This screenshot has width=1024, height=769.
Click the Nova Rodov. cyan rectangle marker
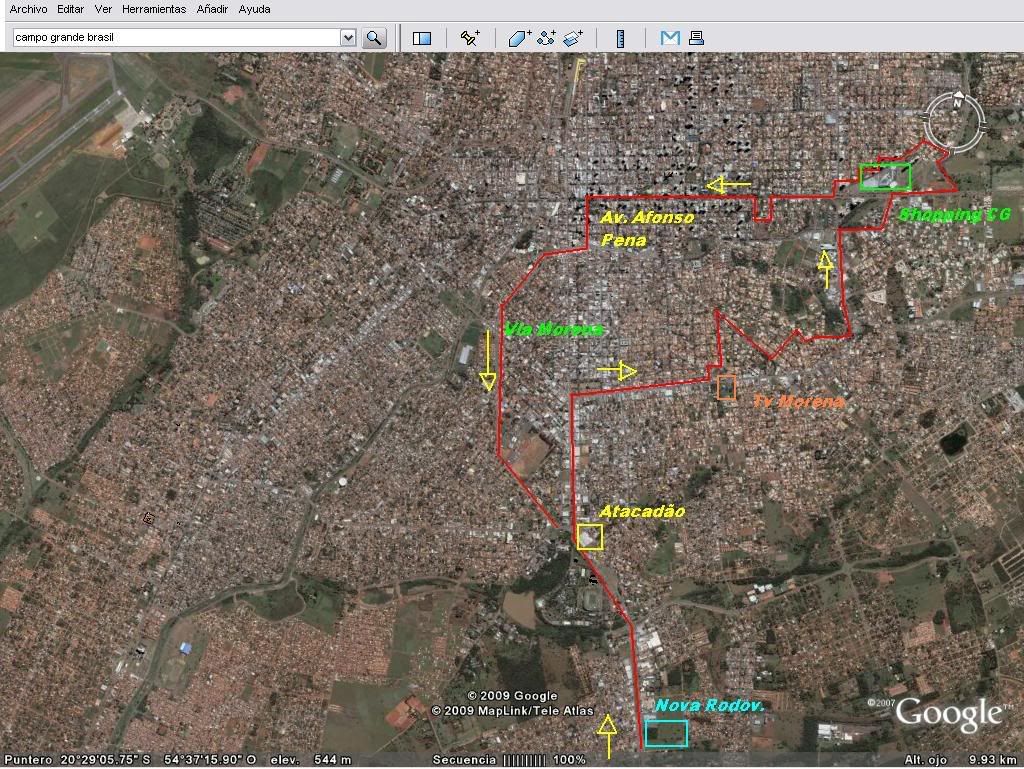click(x=666, y=733)
